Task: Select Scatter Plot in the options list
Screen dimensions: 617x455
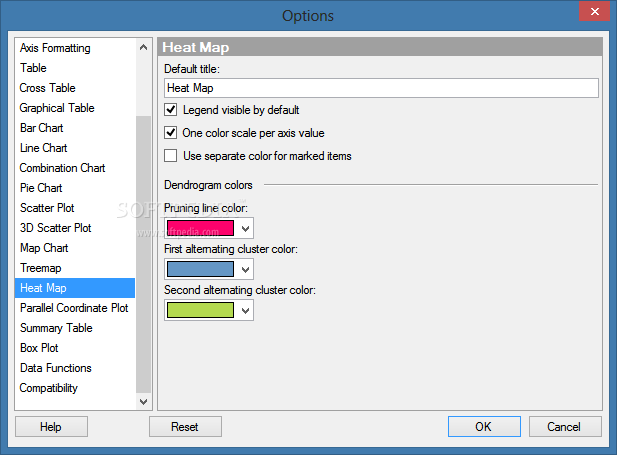Action: coord(47,208)
